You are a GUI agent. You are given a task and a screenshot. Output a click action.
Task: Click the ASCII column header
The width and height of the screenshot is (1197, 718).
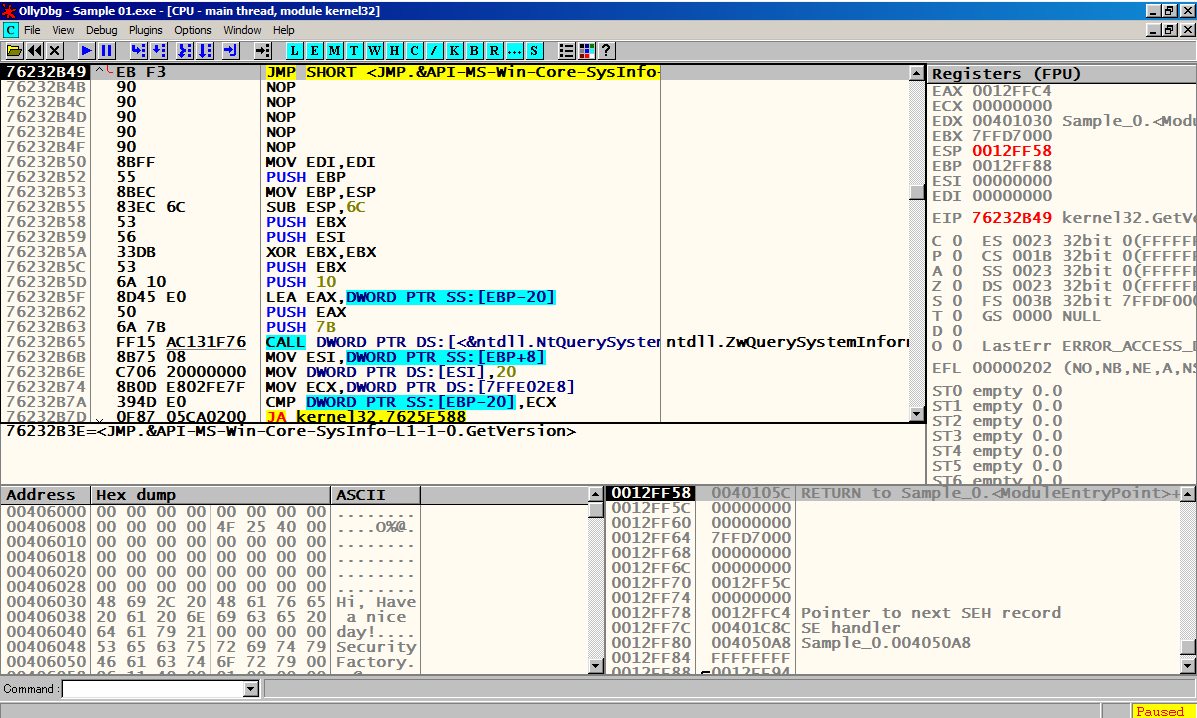coord(376,494)
